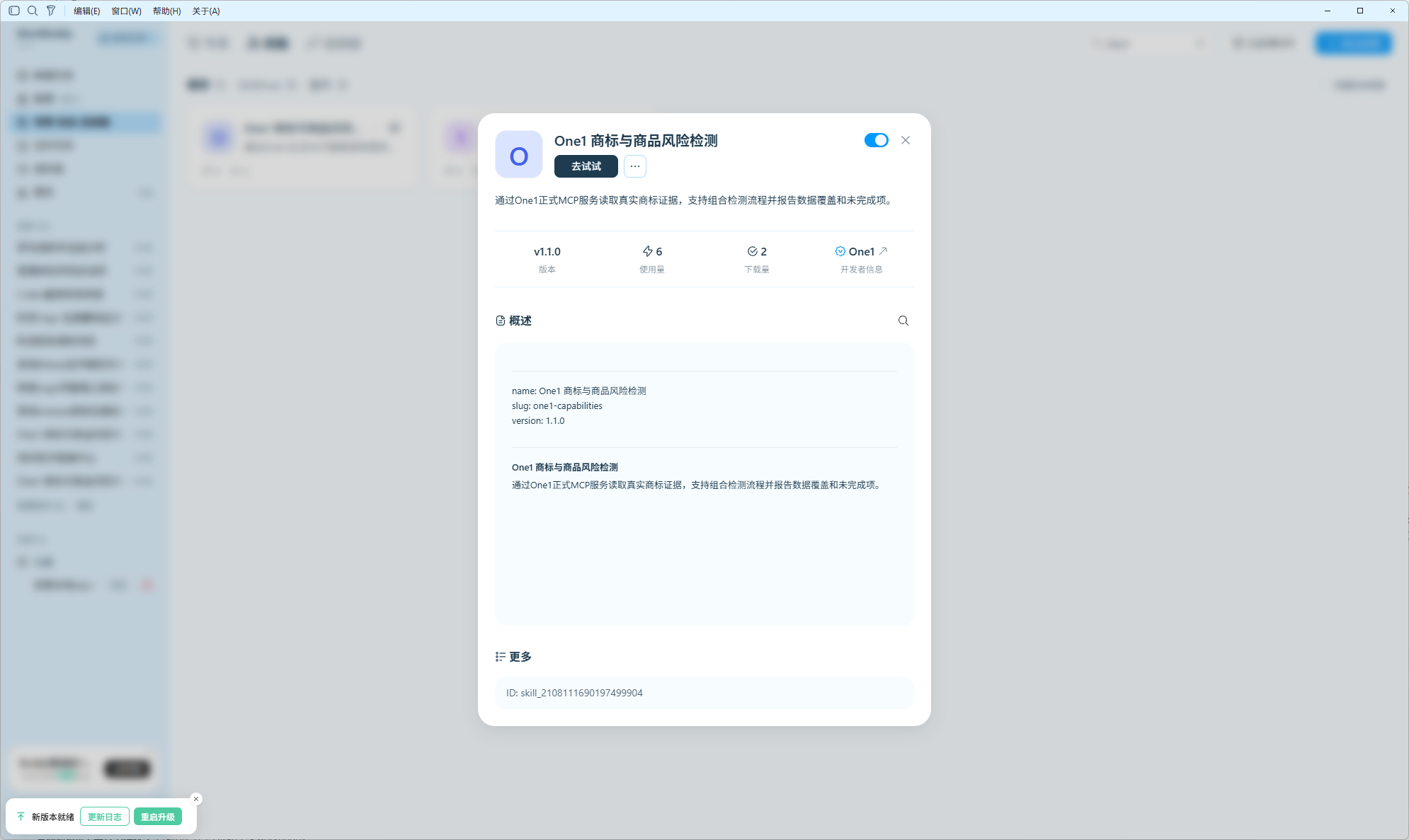Screen dimensions: 1409x840
Task: Click the 更新日志 button
Action: [105, 817]
